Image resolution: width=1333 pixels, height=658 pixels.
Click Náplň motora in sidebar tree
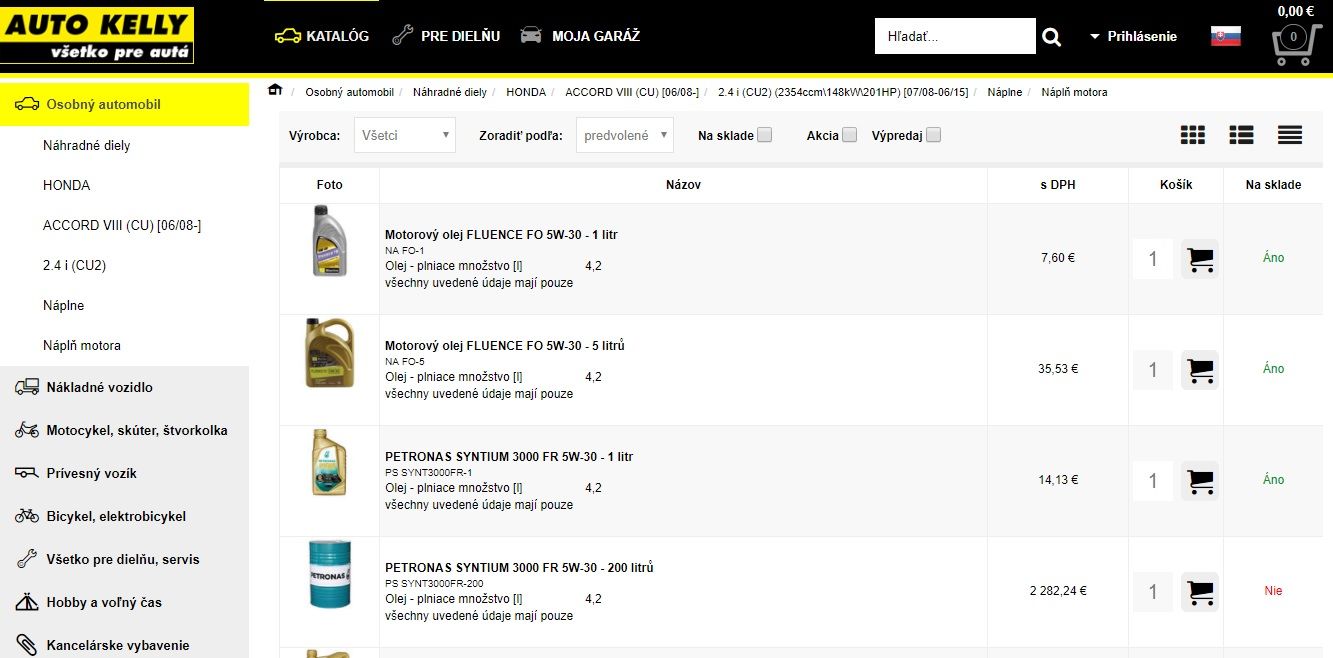82,345
